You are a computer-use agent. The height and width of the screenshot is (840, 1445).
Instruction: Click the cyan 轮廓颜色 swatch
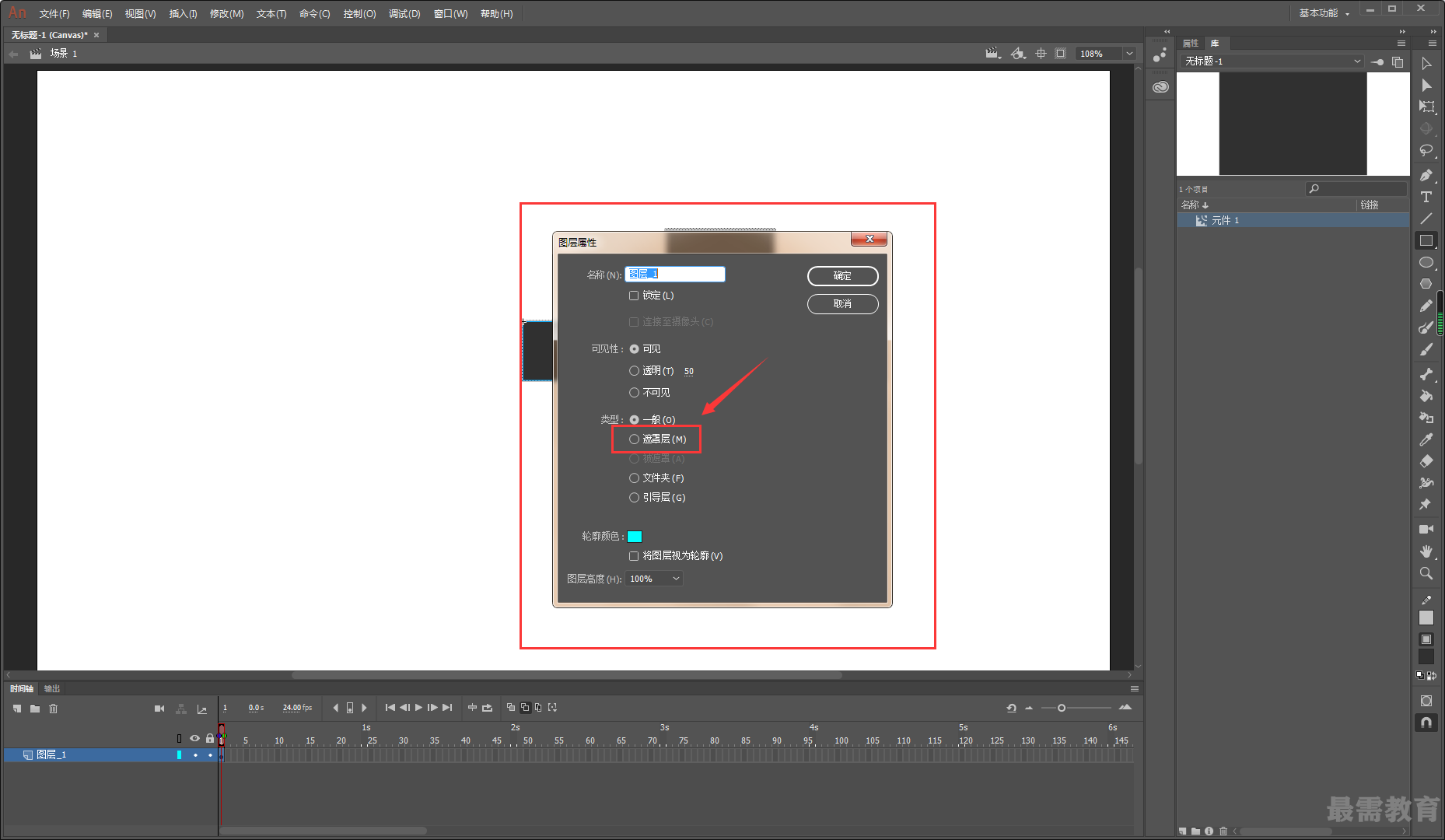point(635,537)
